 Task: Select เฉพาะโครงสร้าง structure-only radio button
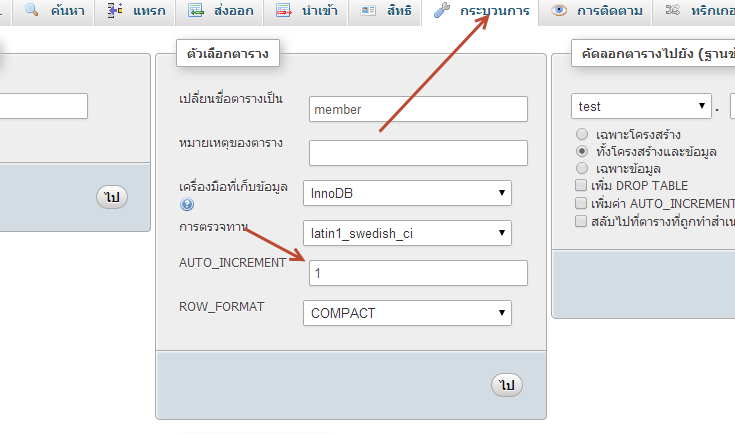(x=582, y=135)
